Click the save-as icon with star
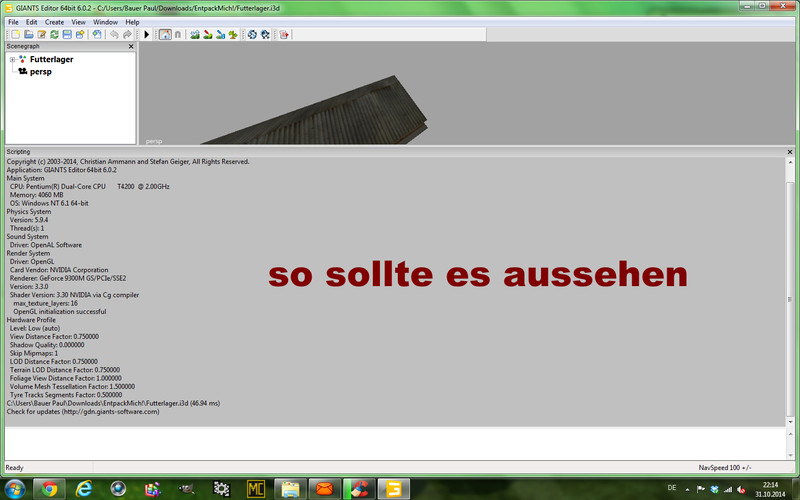The image size is (800, 500). [x=80, y=34]
